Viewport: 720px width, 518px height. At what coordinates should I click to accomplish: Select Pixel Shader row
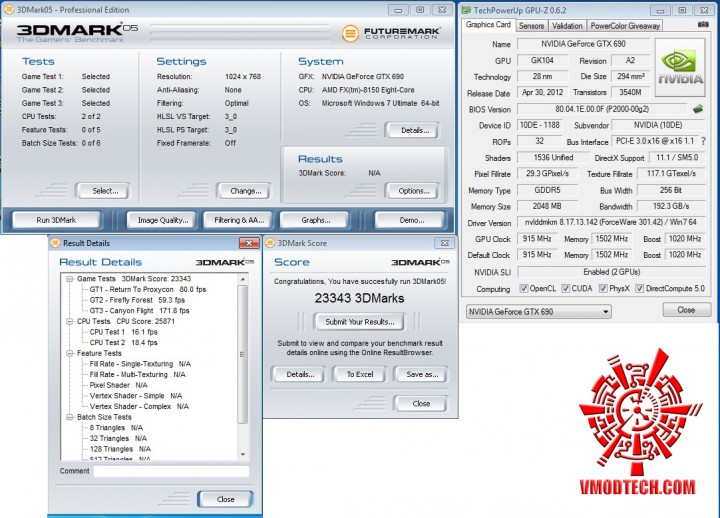[x=118, y=385]
